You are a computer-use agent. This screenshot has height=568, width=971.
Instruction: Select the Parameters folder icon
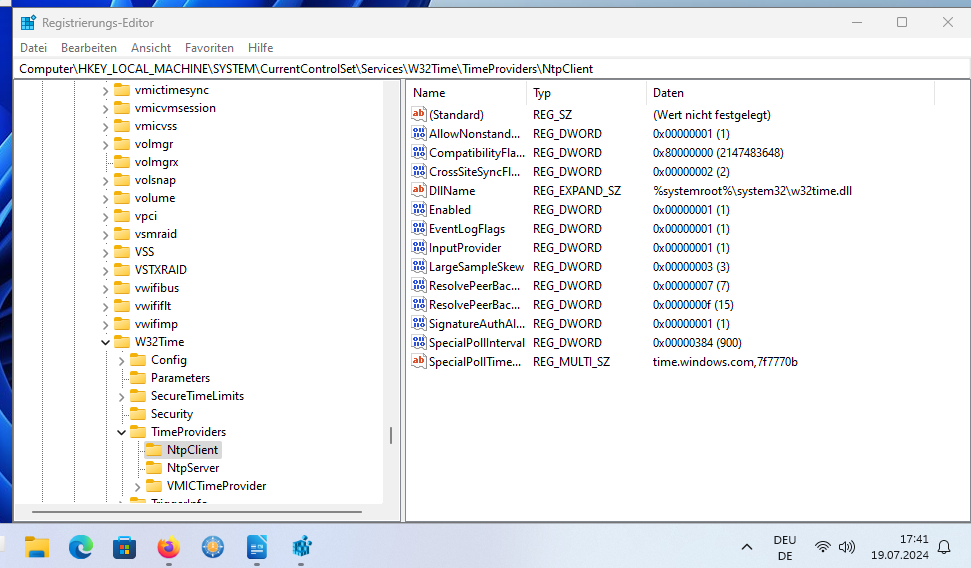[x=138, y=377]
